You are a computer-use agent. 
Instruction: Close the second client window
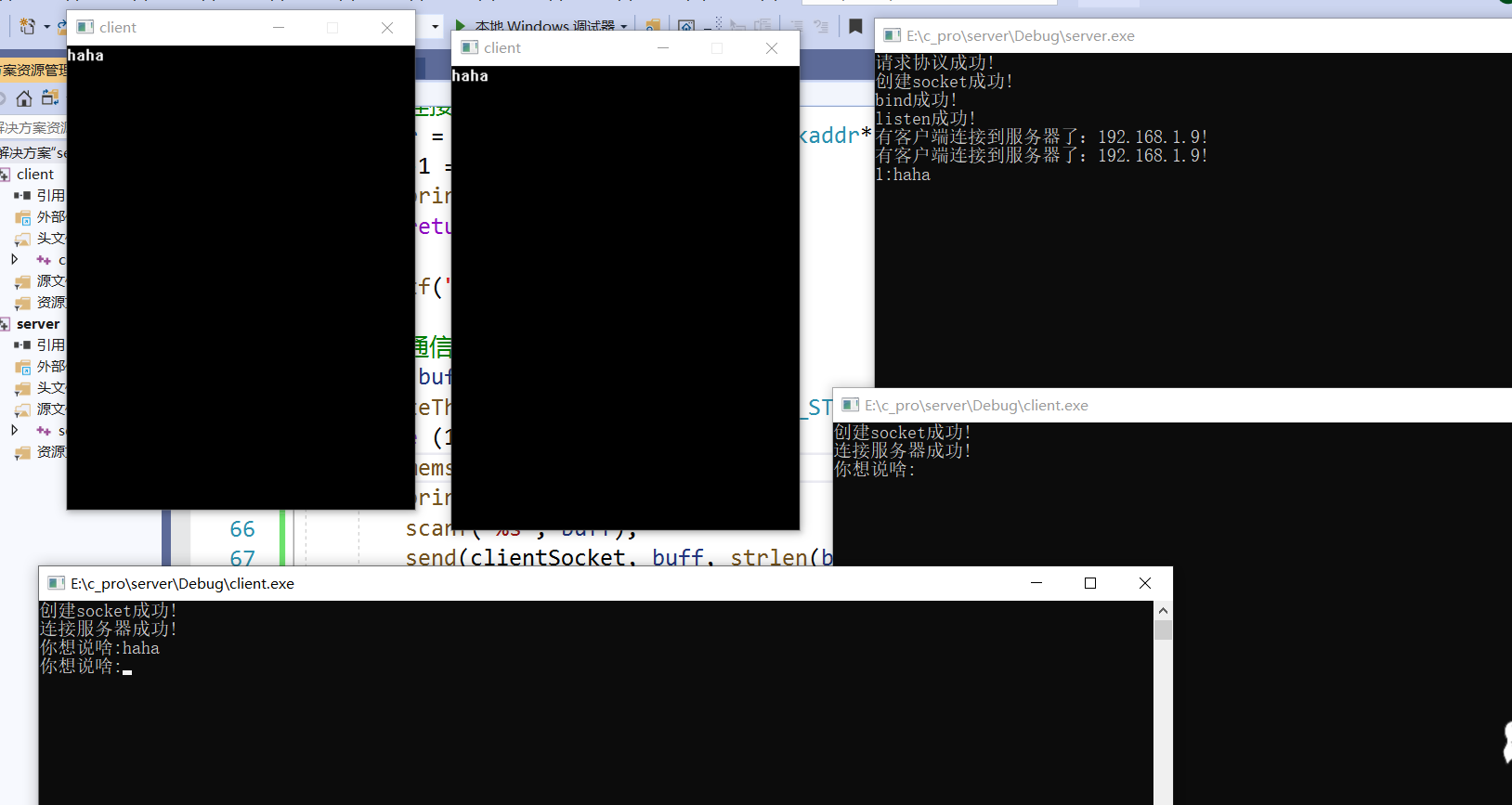[772, 48]
